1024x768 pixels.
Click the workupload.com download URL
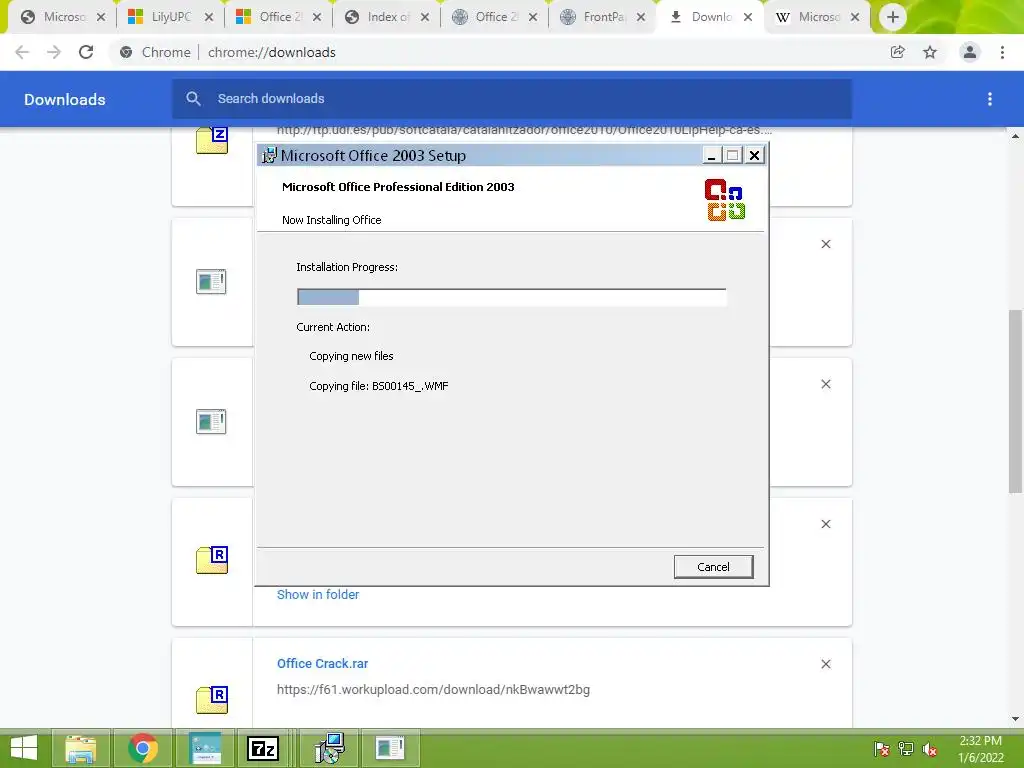(433, 690)
